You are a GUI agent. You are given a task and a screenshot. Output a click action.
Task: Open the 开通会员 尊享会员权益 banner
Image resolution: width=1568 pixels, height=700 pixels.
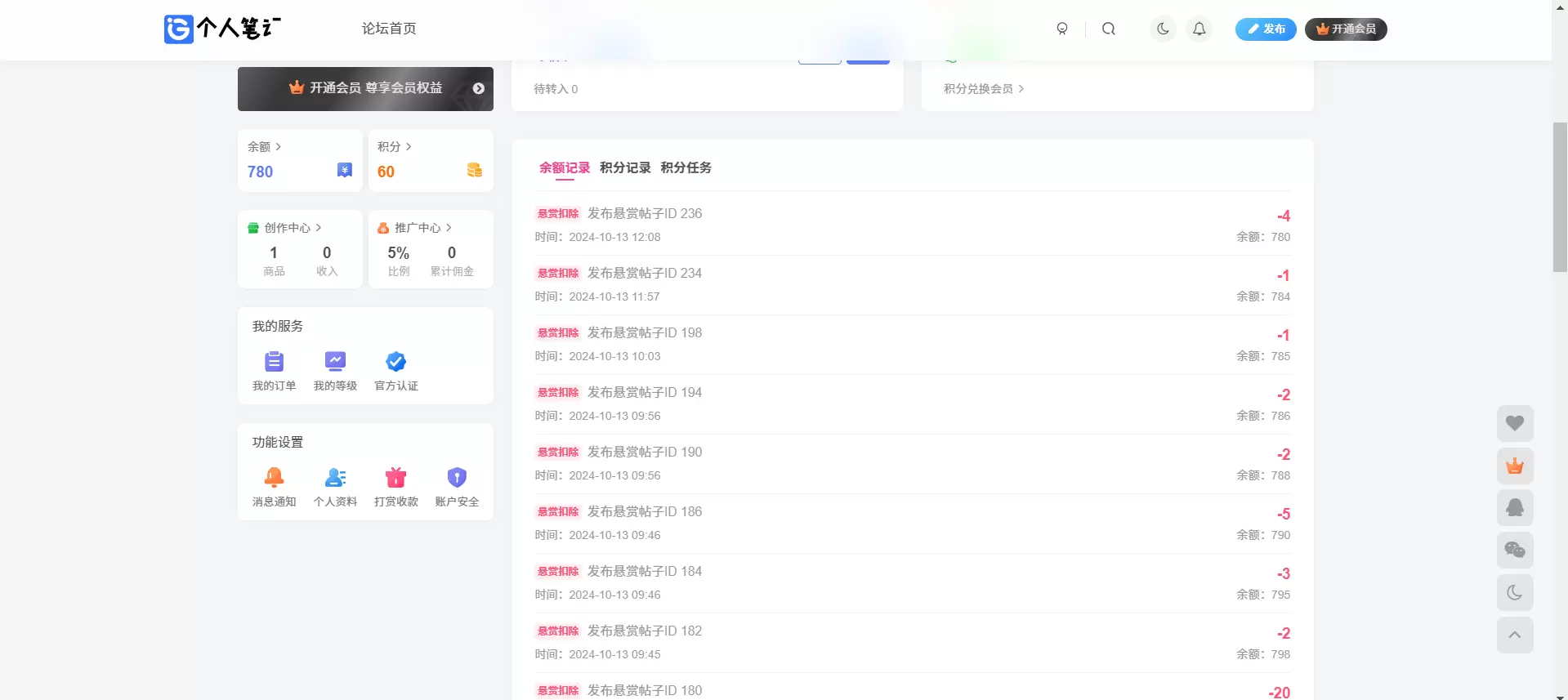(x=365, y=88)
